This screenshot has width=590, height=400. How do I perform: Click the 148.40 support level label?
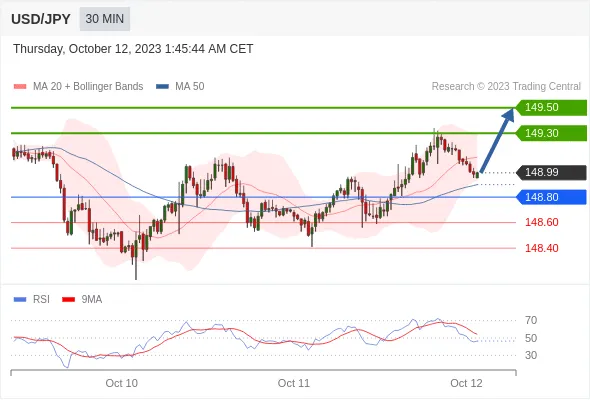(541, 248)
